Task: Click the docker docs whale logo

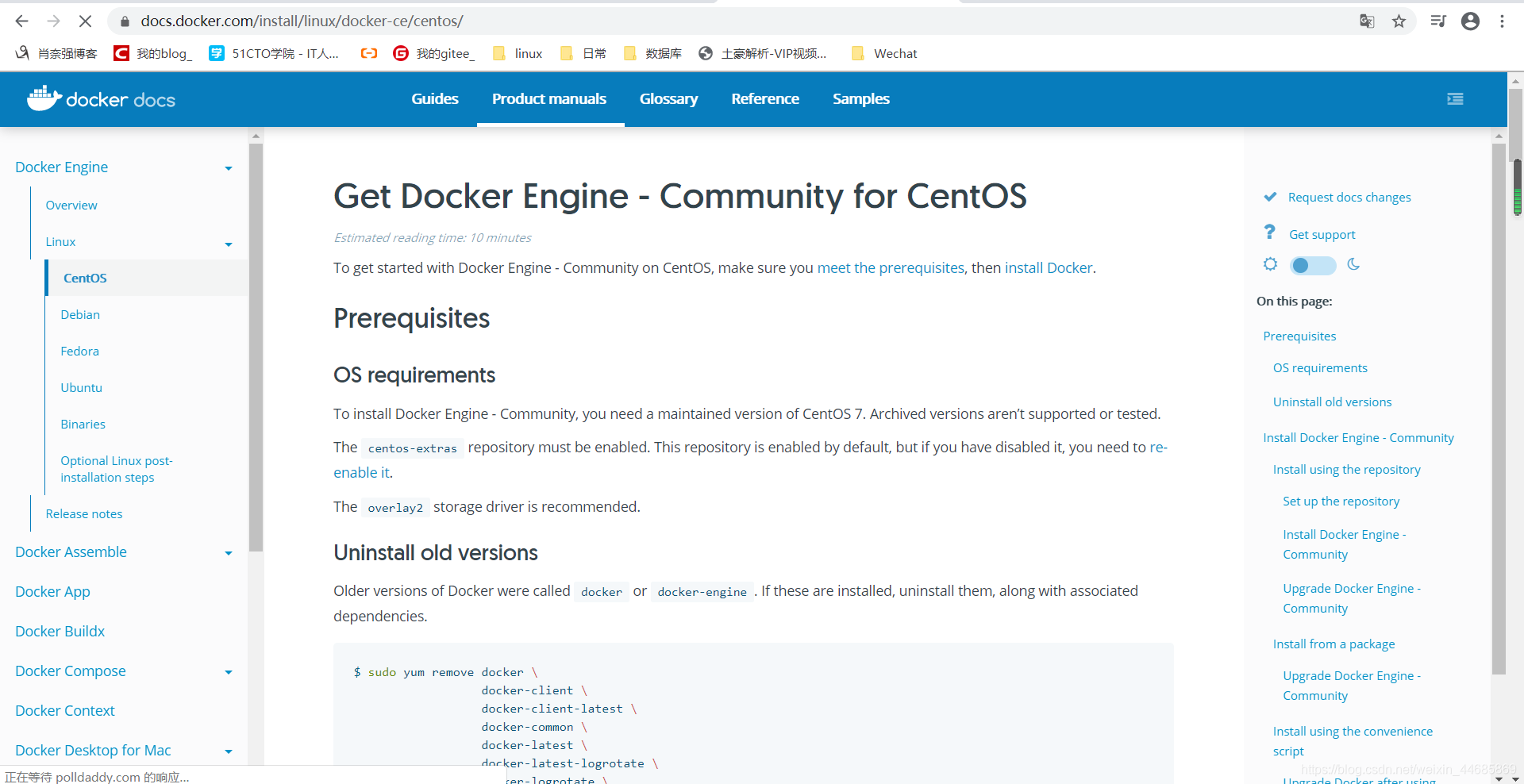Action: (x=101, y=98)
